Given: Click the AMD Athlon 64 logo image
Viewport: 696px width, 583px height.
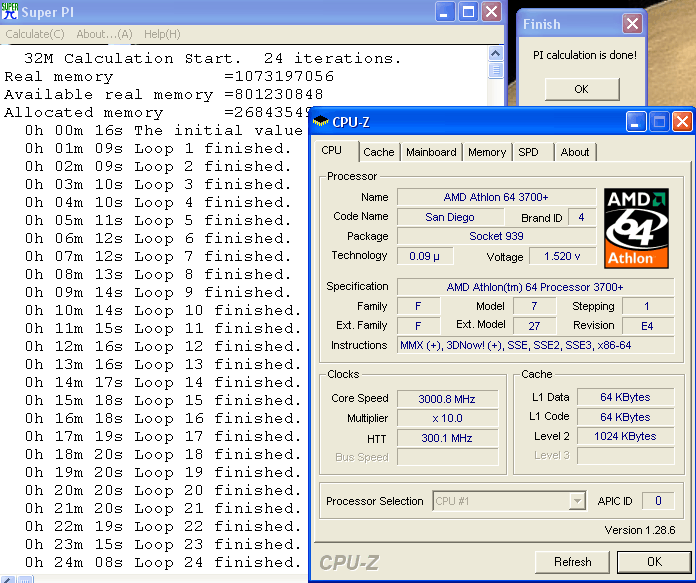Looking at the screenshot, I should pyautogui.click(x=636, y=228).
